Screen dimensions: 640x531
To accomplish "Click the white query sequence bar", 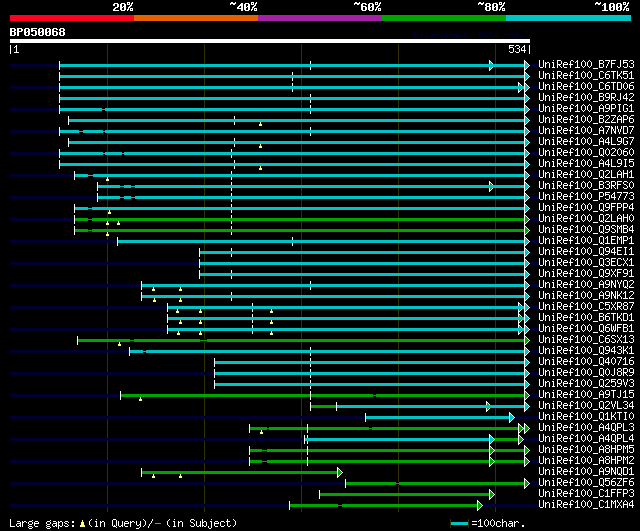I will pos(270,41).
